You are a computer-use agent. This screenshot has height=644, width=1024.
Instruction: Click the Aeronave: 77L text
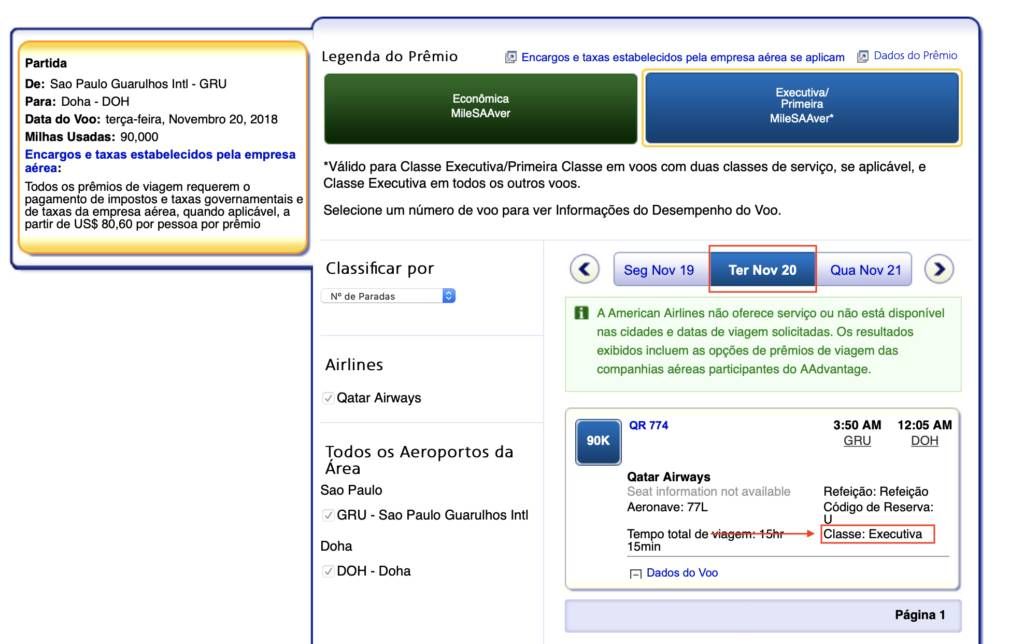coord(667,507)
